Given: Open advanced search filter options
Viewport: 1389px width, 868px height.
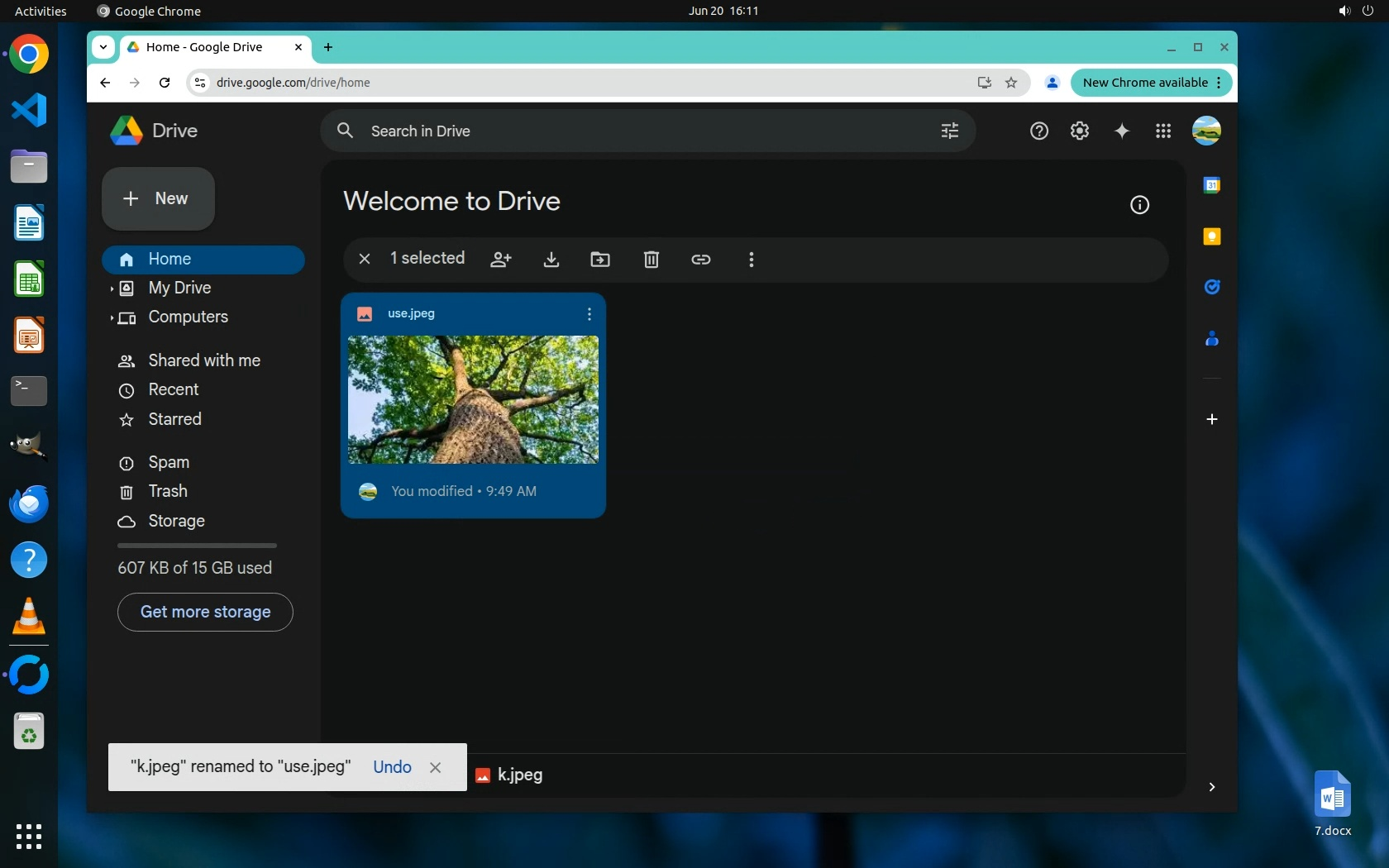Looking at the screenshot, I should 950,131.
